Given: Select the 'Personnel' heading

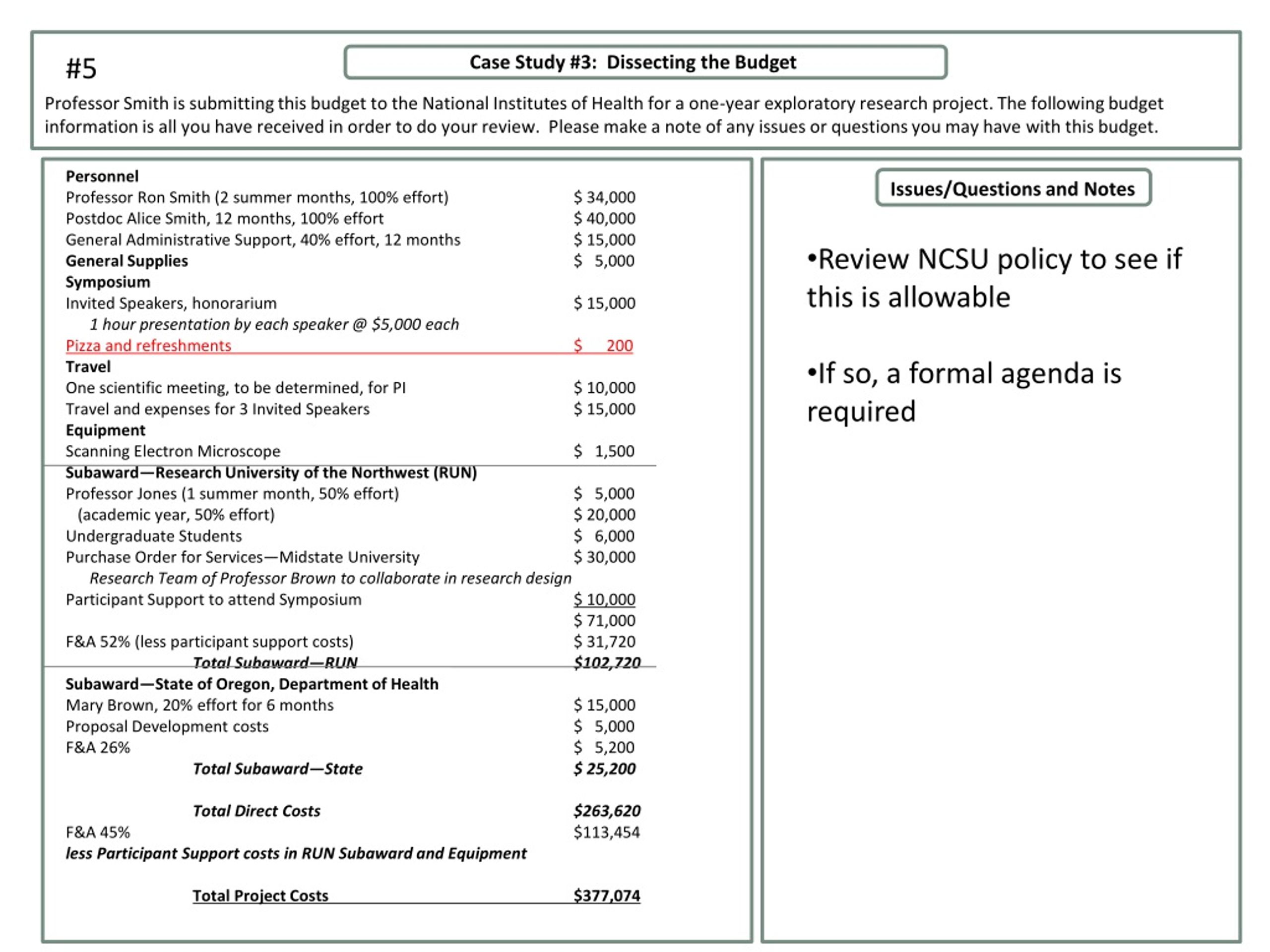Looking at the screenshot, I should pyautogui.click(x=102, y=176).
